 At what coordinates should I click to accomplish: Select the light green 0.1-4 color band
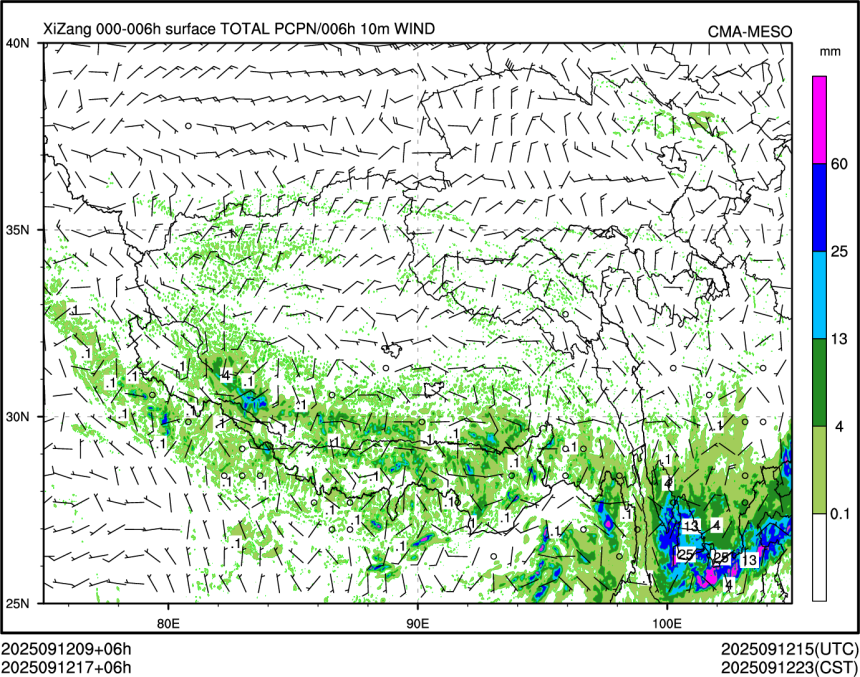pyautogui.click(x=819, y=470)
